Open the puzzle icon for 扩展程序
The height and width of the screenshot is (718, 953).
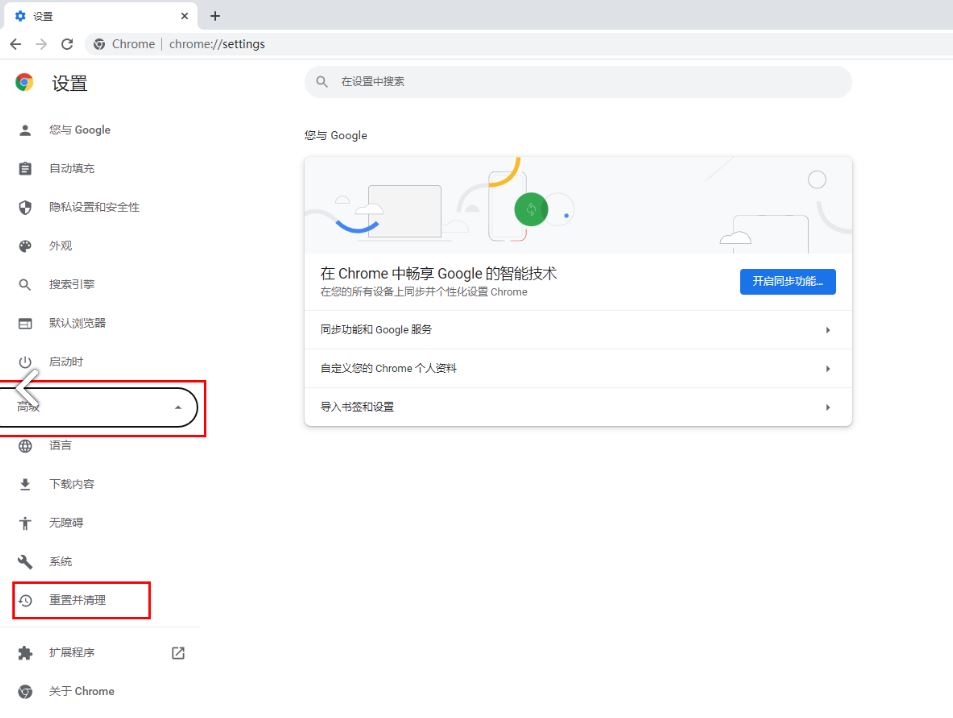pos(25,653)
